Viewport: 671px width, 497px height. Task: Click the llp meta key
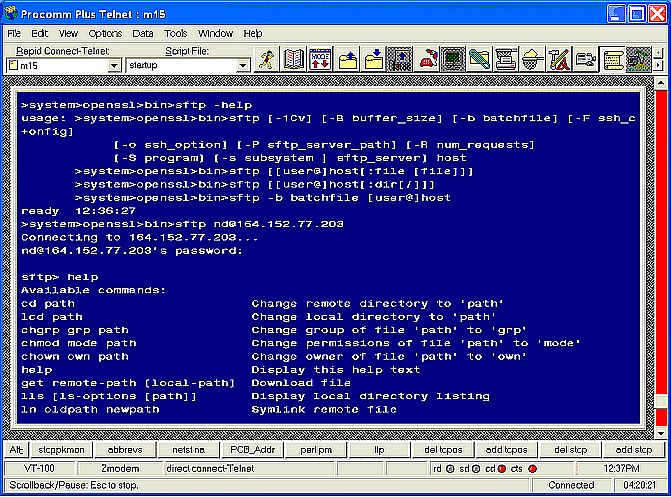coord(379,450)
